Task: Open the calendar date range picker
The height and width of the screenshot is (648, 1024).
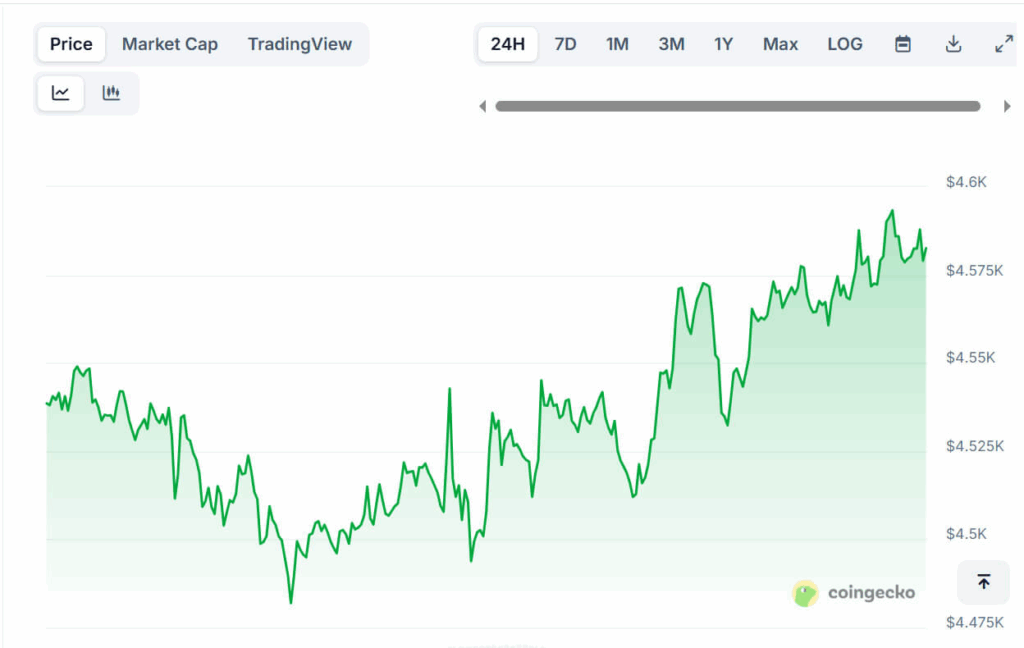Action: pyautogui.click(x=903, y=44)
